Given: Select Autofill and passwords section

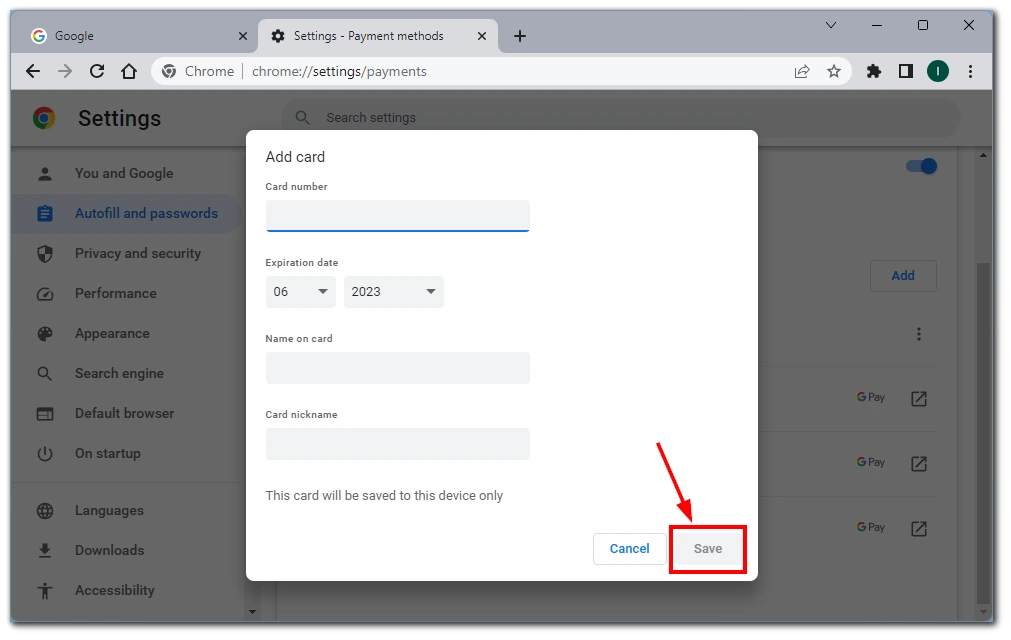Looking at the screenshot, I should coord(126,213).
